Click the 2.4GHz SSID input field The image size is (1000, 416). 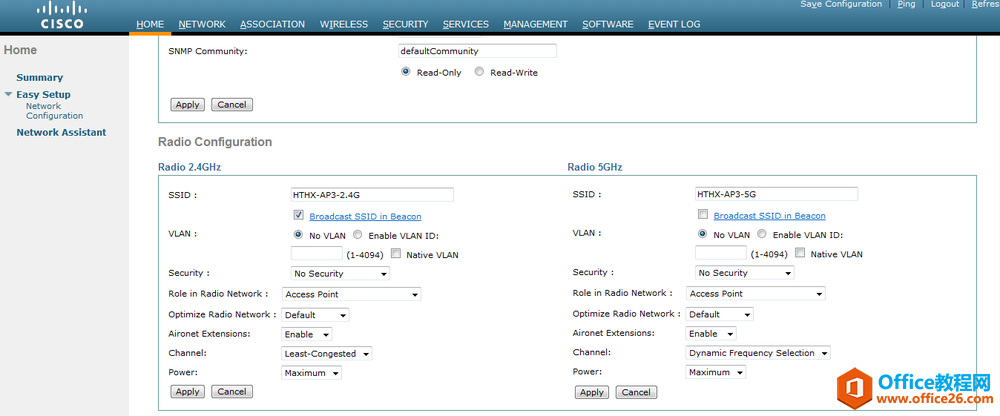click(372, 195)
